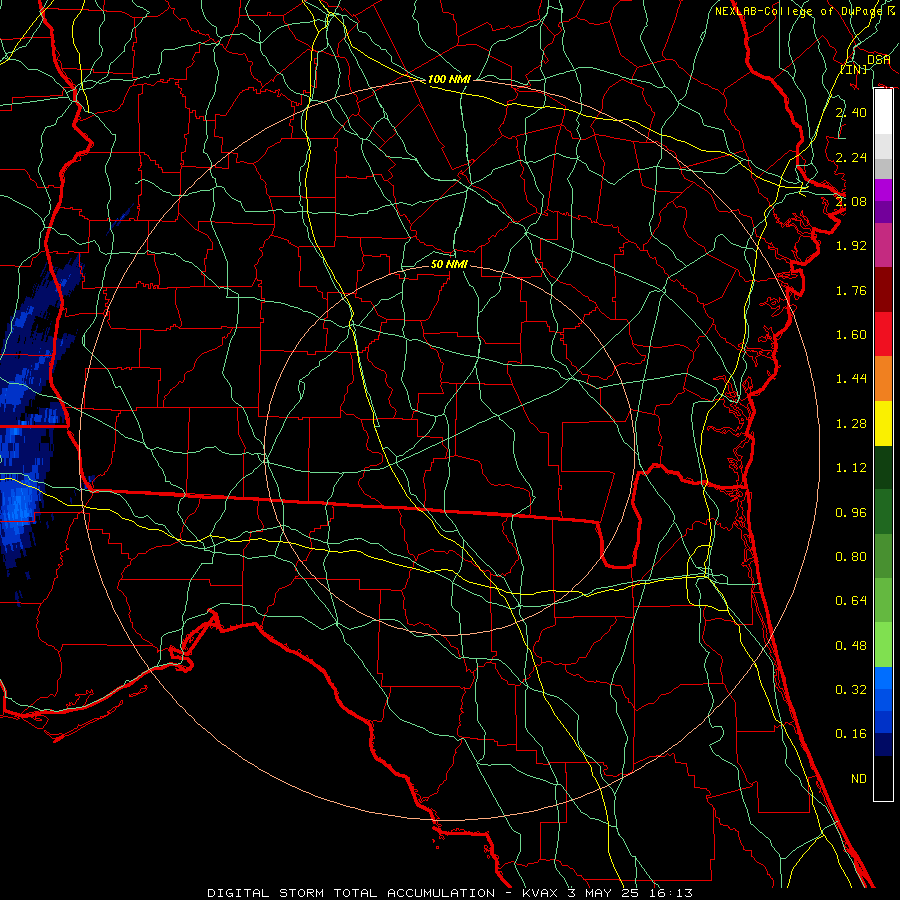900x900 pixels.
Task: Select the white swatch atop the legend
Action: point(883,111)
